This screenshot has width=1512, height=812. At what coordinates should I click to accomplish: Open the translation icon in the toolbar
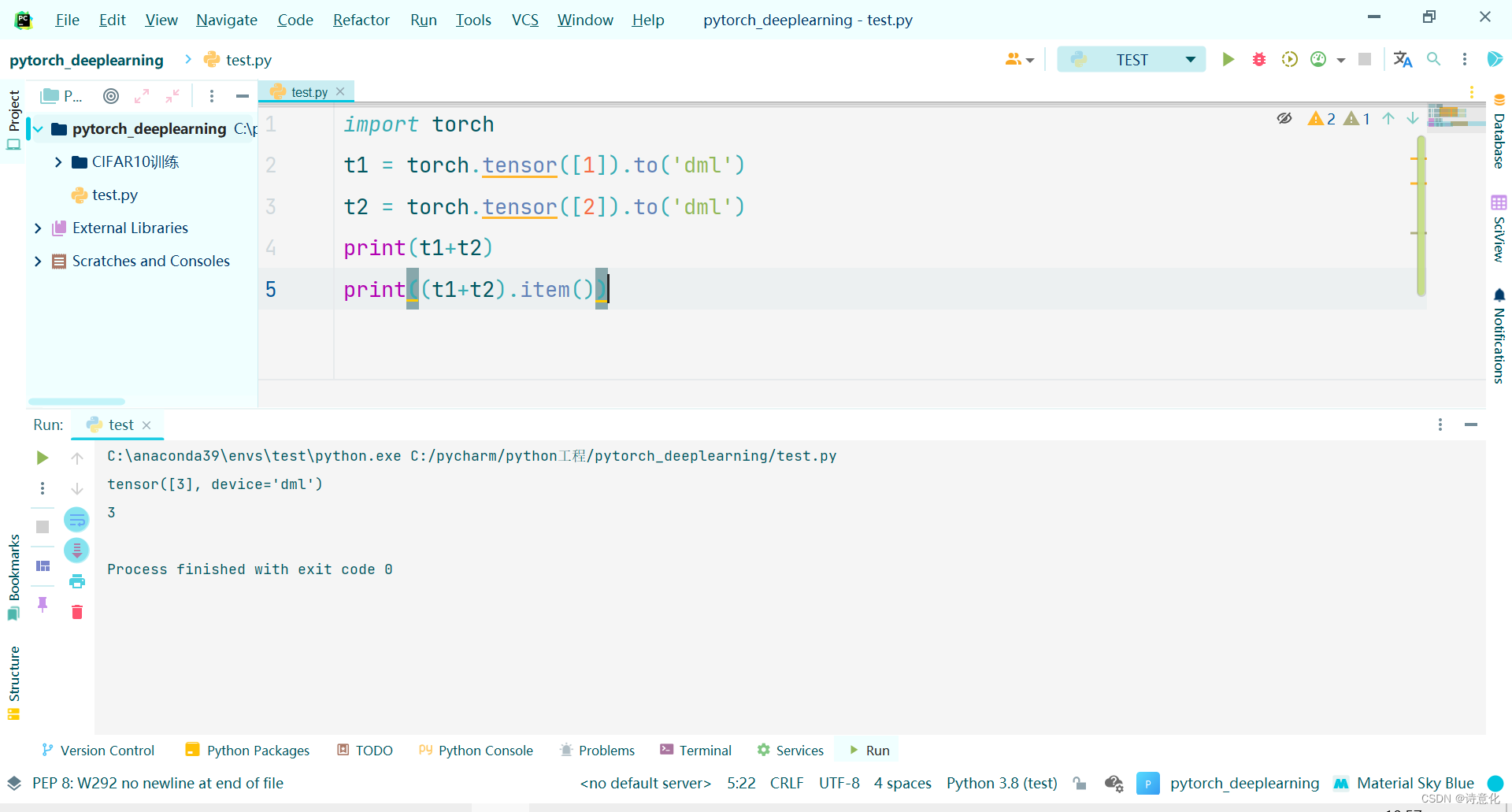pos(1403,59)
